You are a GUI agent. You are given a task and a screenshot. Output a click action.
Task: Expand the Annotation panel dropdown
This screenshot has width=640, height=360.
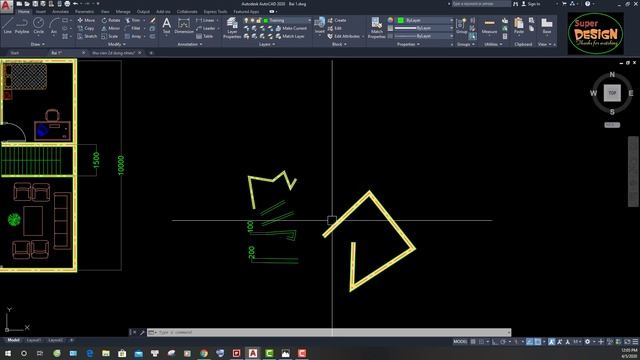[190, 44]
